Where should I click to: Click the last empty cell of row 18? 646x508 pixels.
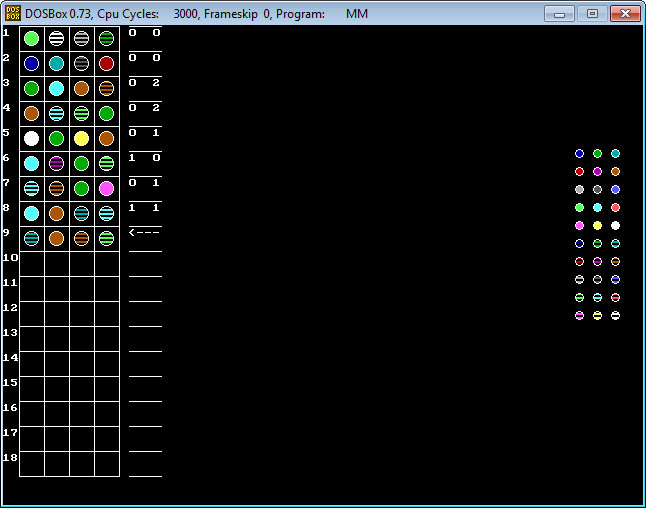coord(107,463)
